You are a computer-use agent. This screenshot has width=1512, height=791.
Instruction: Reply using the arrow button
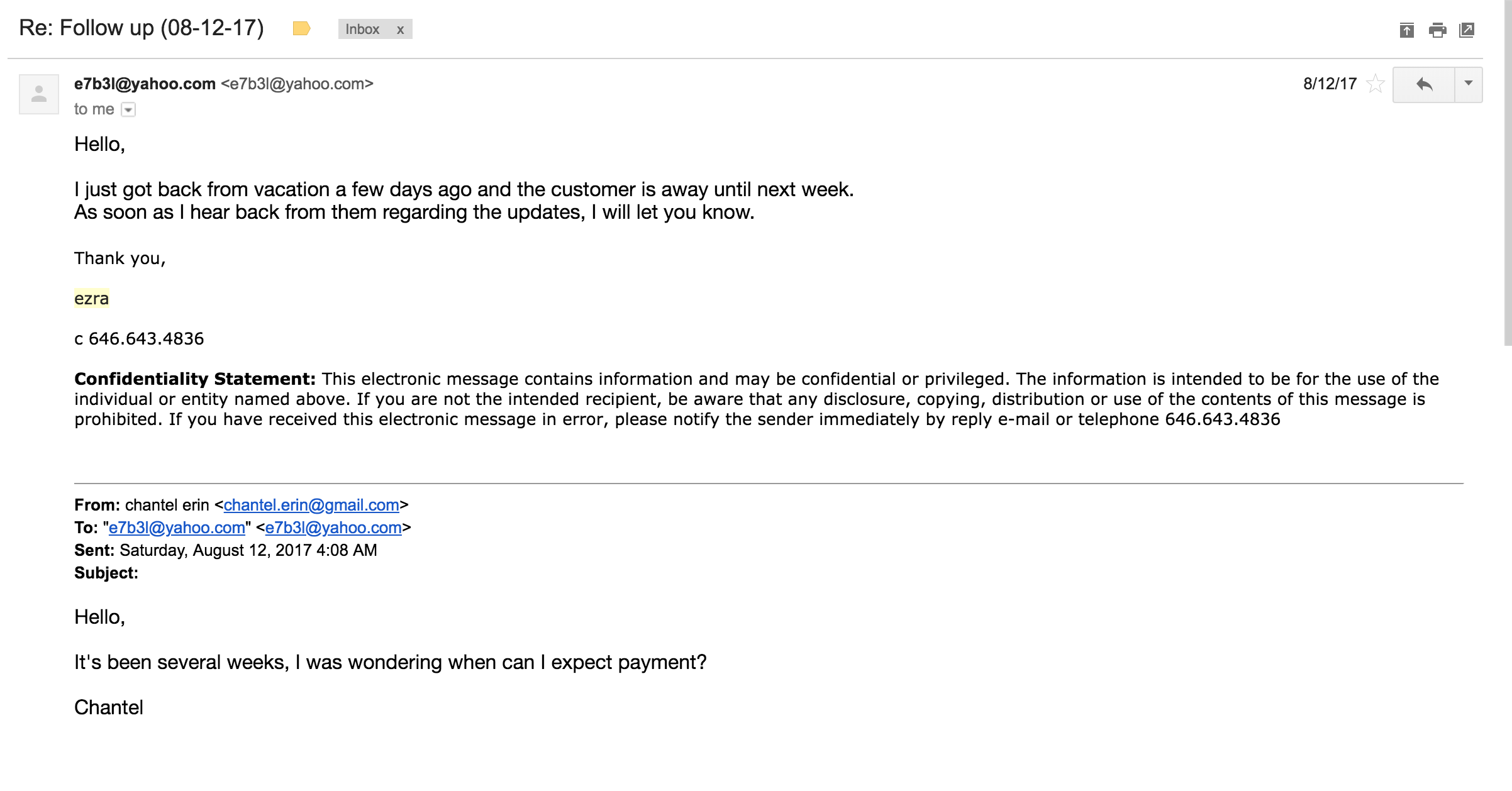(1424, 84)
